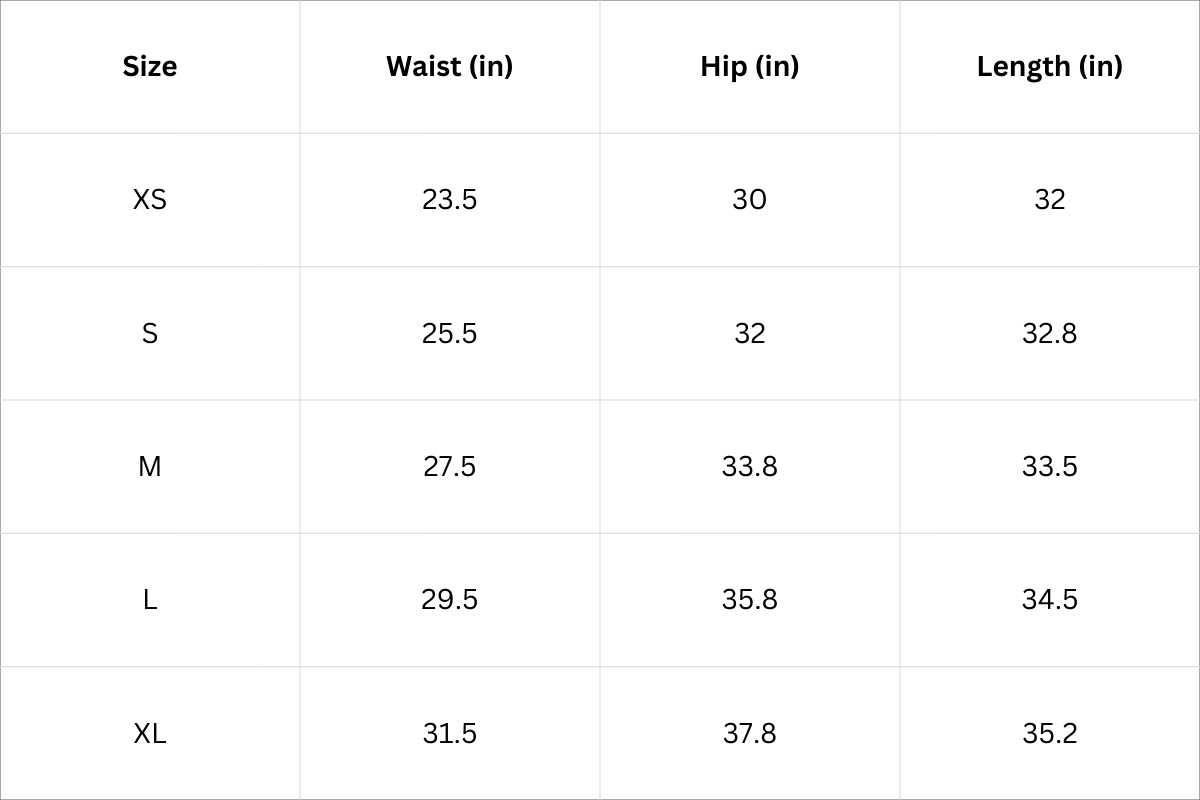Click the Size column header
This screenshot has height=800, width=1200.
(150, 66)
